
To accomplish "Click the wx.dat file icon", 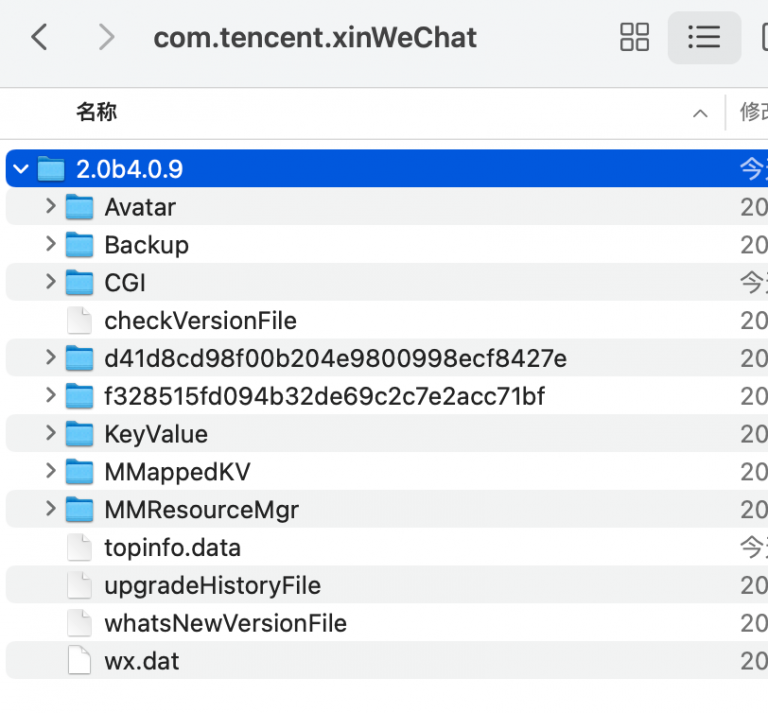I will pyautogui.click(x=79, y=661).
